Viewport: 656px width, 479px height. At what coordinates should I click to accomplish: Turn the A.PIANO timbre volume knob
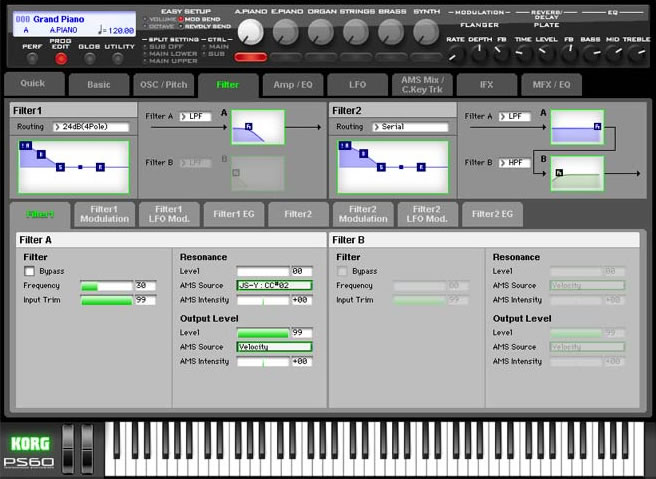[x=251, y=32]
